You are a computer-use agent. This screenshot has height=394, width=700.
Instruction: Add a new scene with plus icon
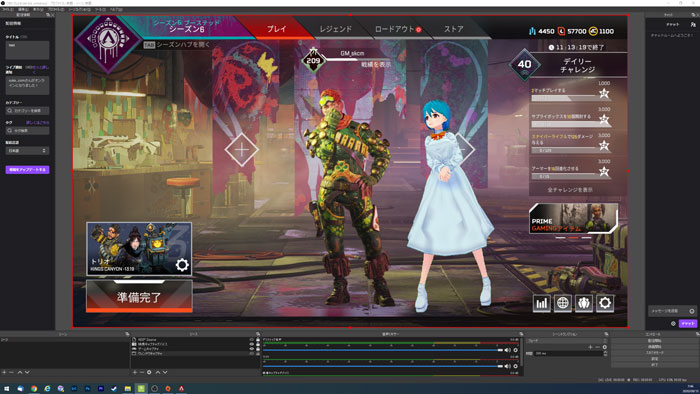[x=4, y=372]
